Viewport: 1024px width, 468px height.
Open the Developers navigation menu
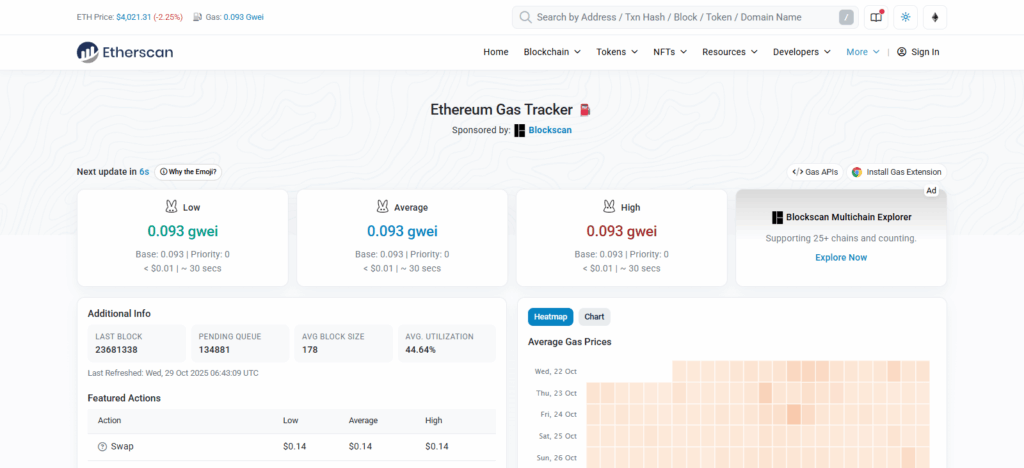(802, 52)
